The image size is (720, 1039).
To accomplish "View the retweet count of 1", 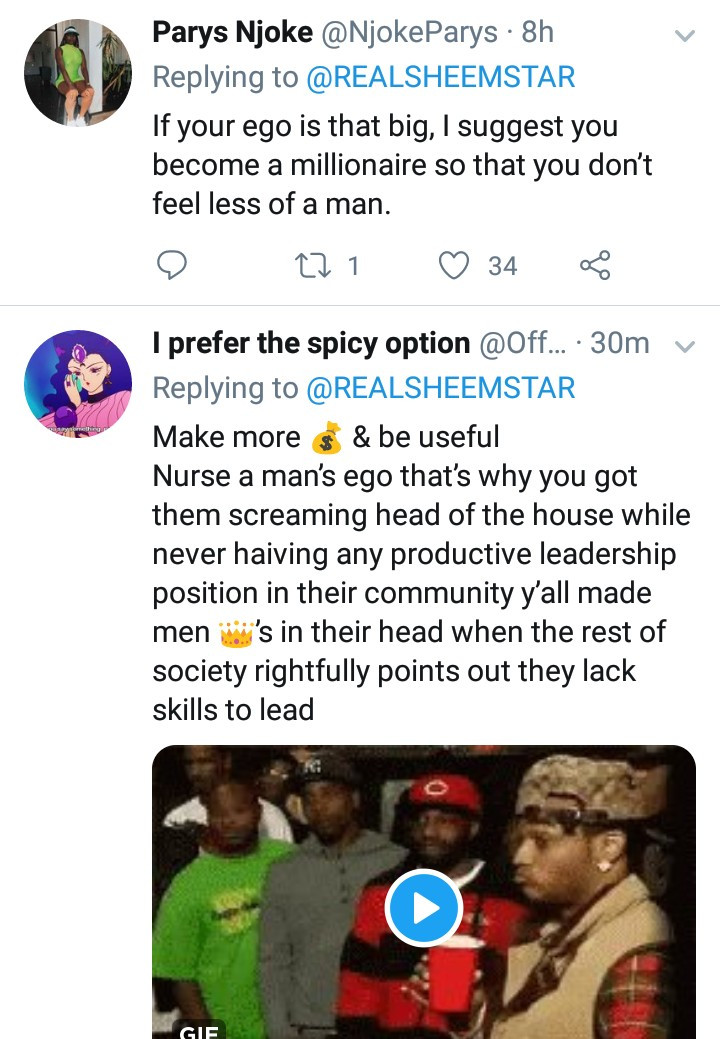I will 354,266.
